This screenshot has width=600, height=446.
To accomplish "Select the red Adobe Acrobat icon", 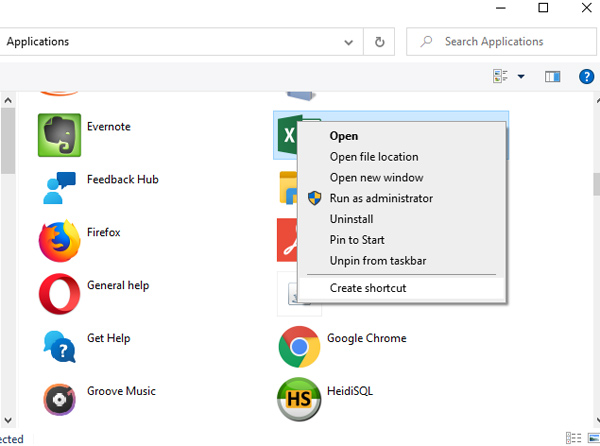I will (287, 240).
